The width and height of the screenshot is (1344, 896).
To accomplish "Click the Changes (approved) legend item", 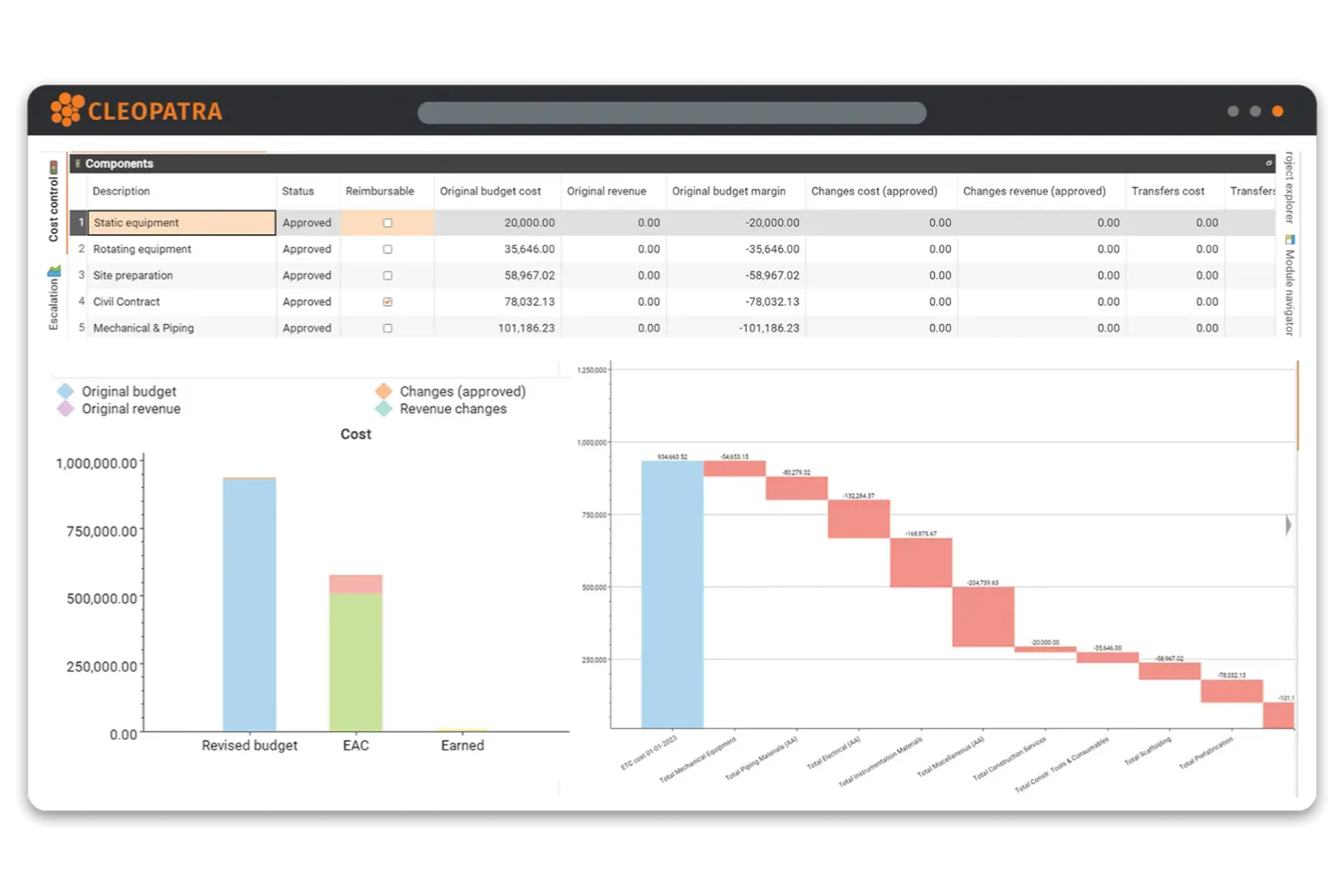I will (x=461, y=390).
